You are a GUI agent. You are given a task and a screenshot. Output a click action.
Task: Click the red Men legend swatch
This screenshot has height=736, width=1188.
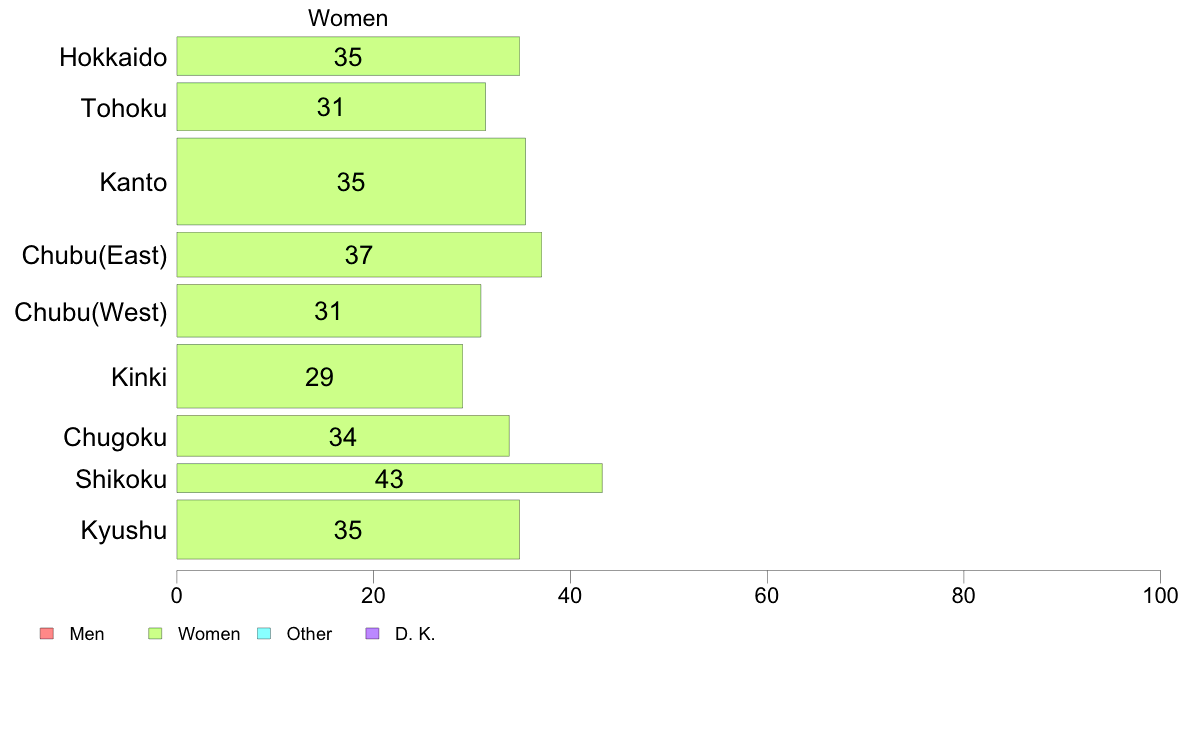(x=47, y=634)
